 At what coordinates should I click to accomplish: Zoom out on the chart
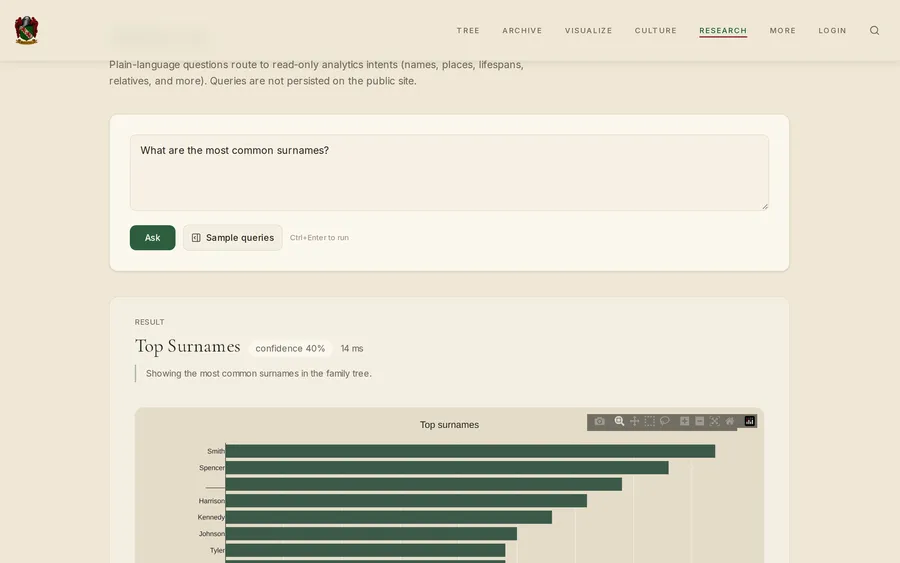click(x=699, y=421)
